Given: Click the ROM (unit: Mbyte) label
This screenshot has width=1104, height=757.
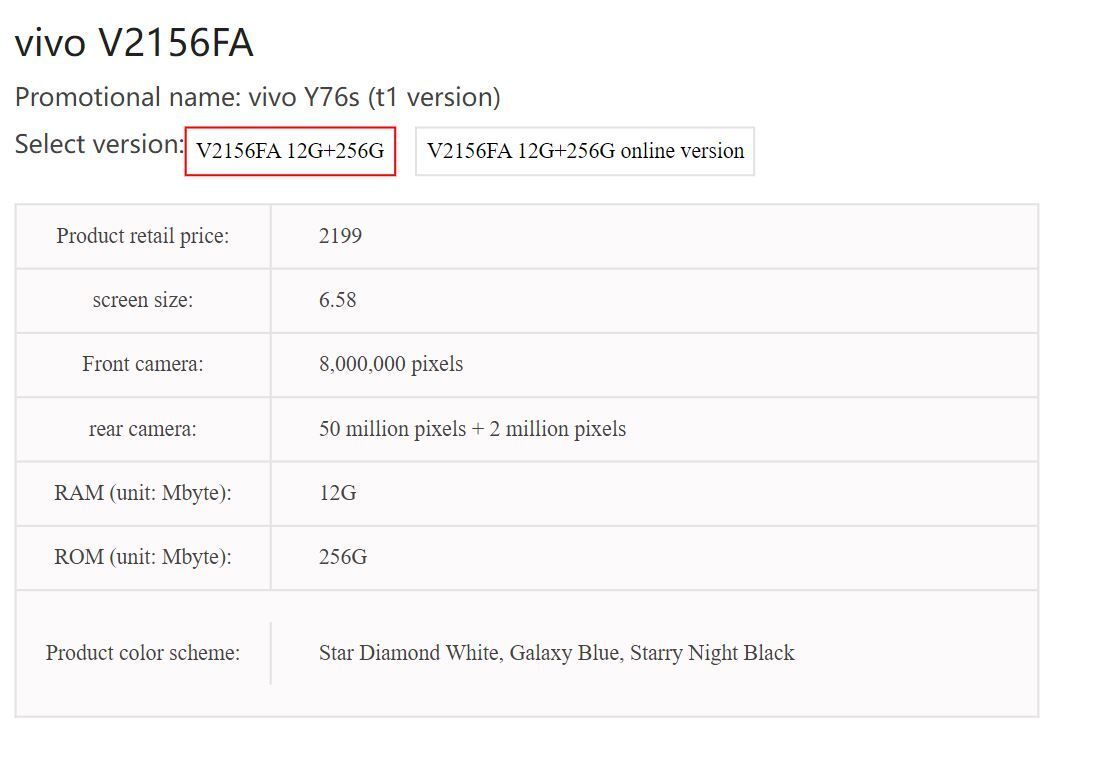Looking at the screenshot, I should coord(143,557).
